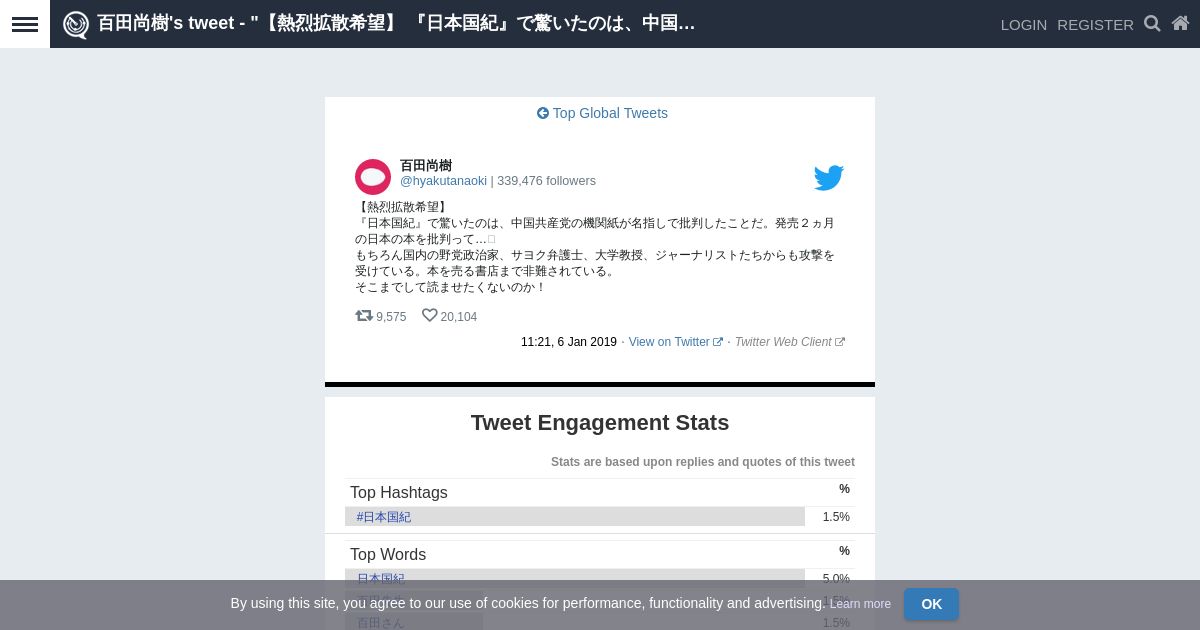
Task: Open the LOGIN link
Action: [x=1024, y=24]
